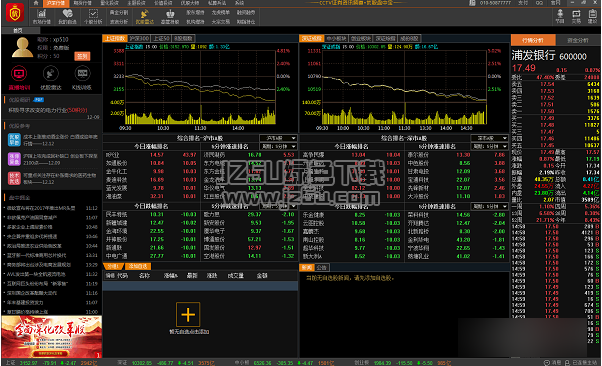Click the home icon in the top menu
Viewport: 602px width, 366px height.
36,3
